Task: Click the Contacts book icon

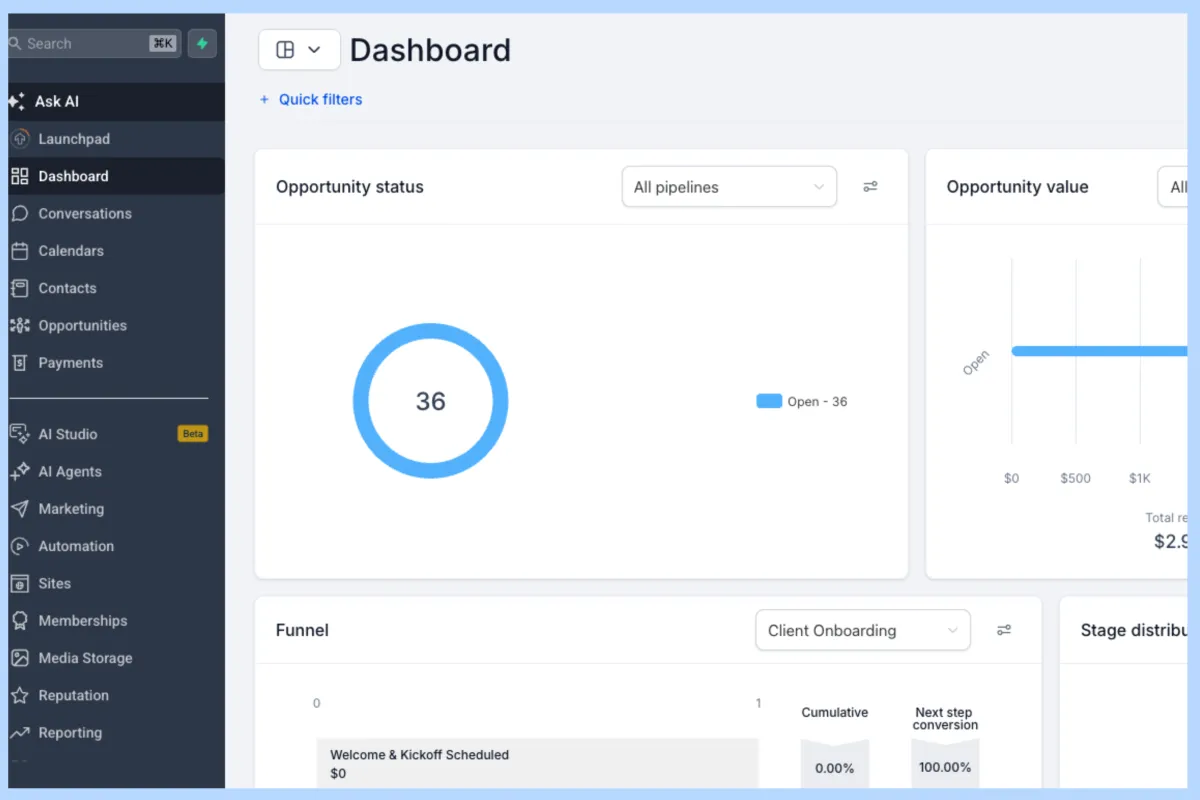Action: click(x=19, y=288)
